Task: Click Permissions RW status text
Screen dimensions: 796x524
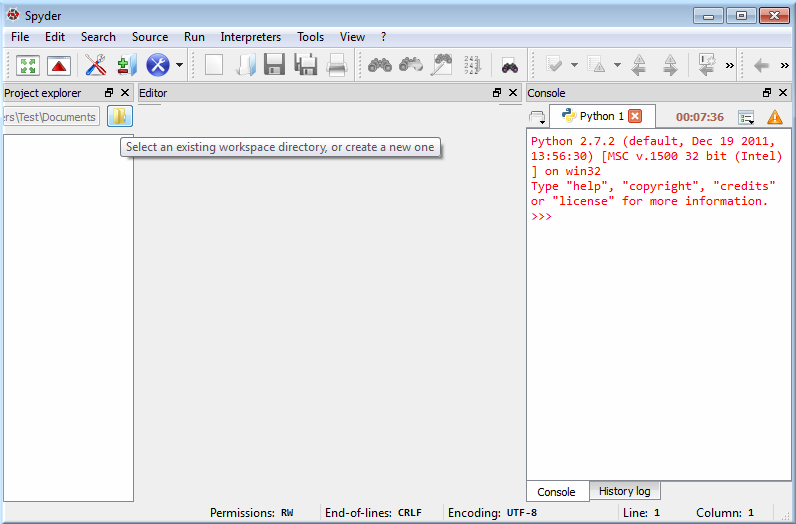Action: (252, 513)
